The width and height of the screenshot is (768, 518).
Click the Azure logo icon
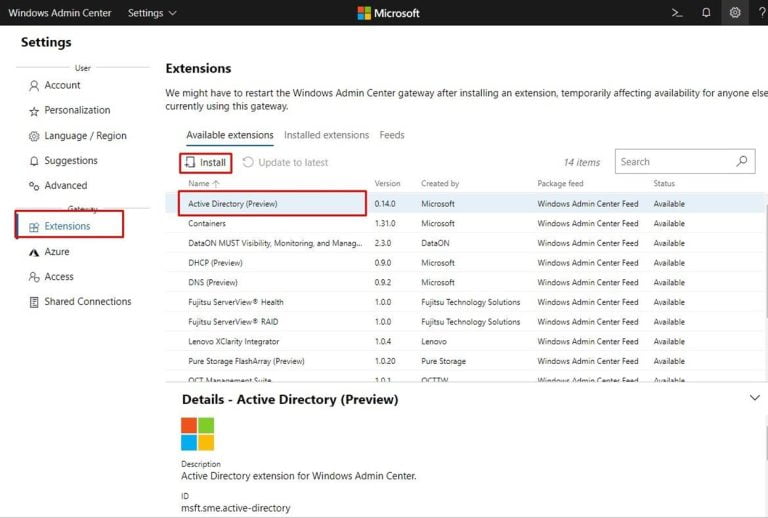point(34,252)
